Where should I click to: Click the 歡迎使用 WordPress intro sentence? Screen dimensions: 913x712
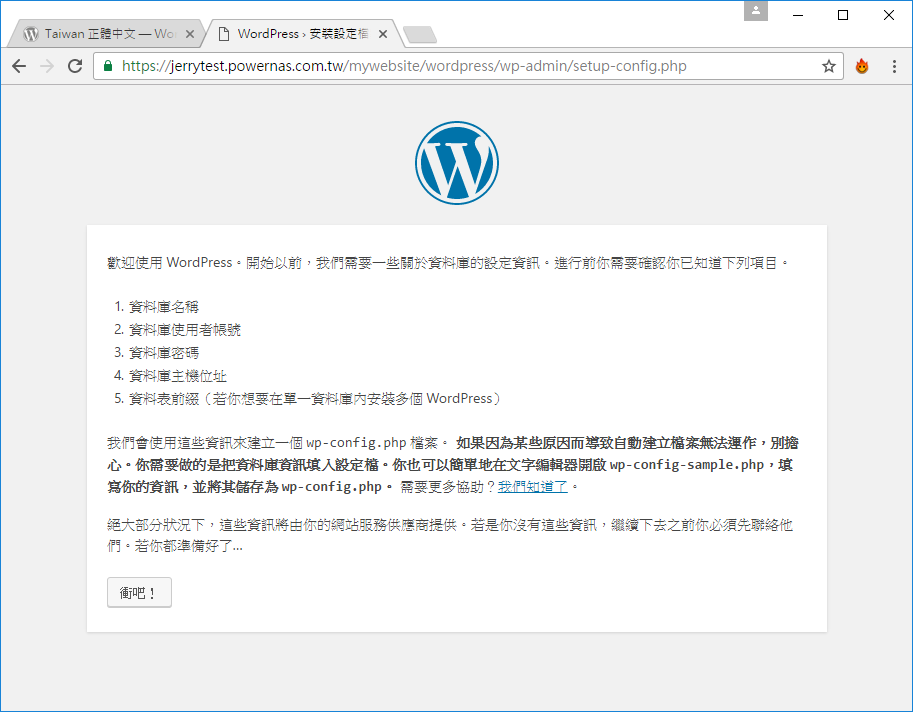click(x=448, y=263)
